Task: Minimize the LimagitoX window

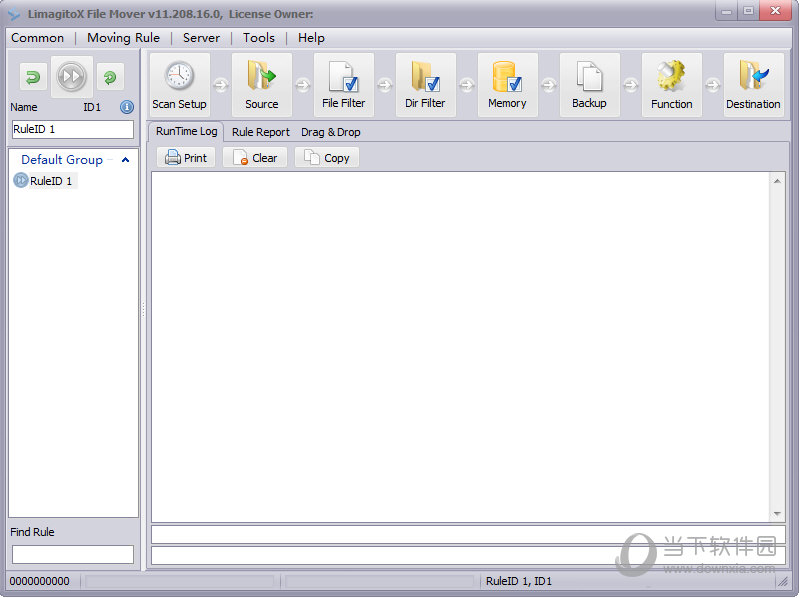Action: tap(727, 11)
